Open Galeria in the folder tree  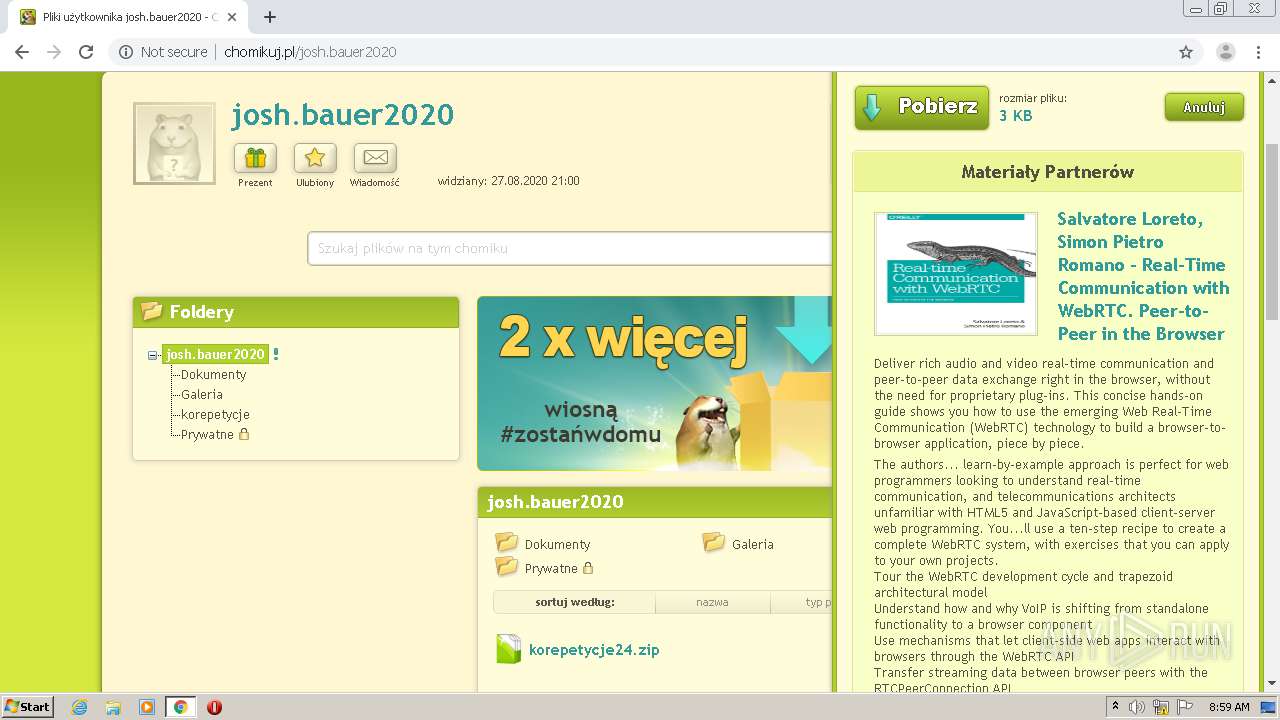[202, 394]
